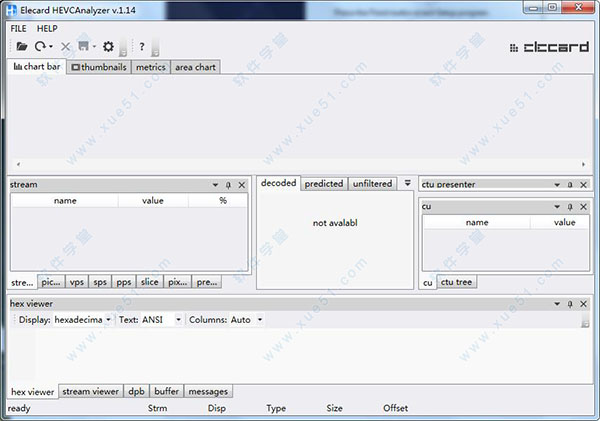This screenshot has width=600, height=421.
Task: Click the name column header in cu panel
Action: click(x=477, y=222)
